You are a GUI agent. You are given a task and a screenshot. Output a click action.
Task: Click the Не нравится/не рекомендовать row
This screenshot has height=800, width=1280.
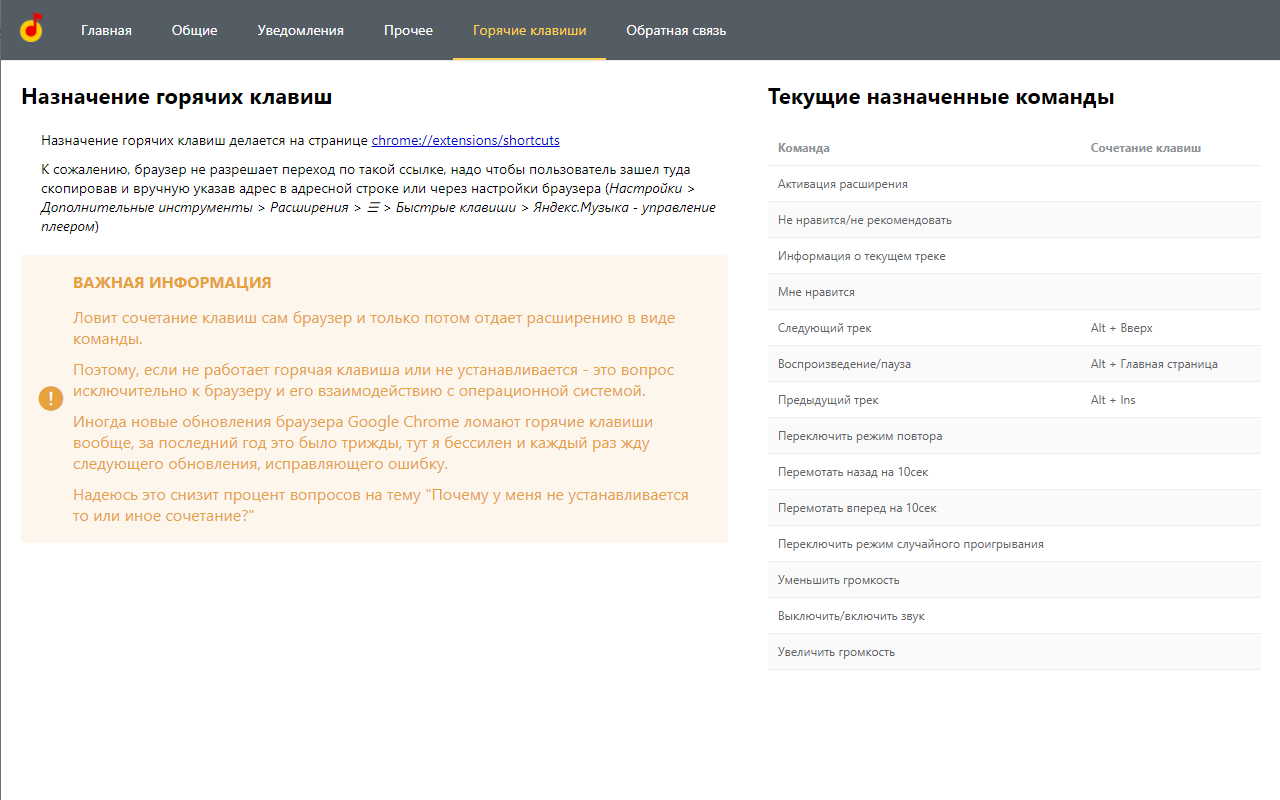click(x=1013, y=219)
